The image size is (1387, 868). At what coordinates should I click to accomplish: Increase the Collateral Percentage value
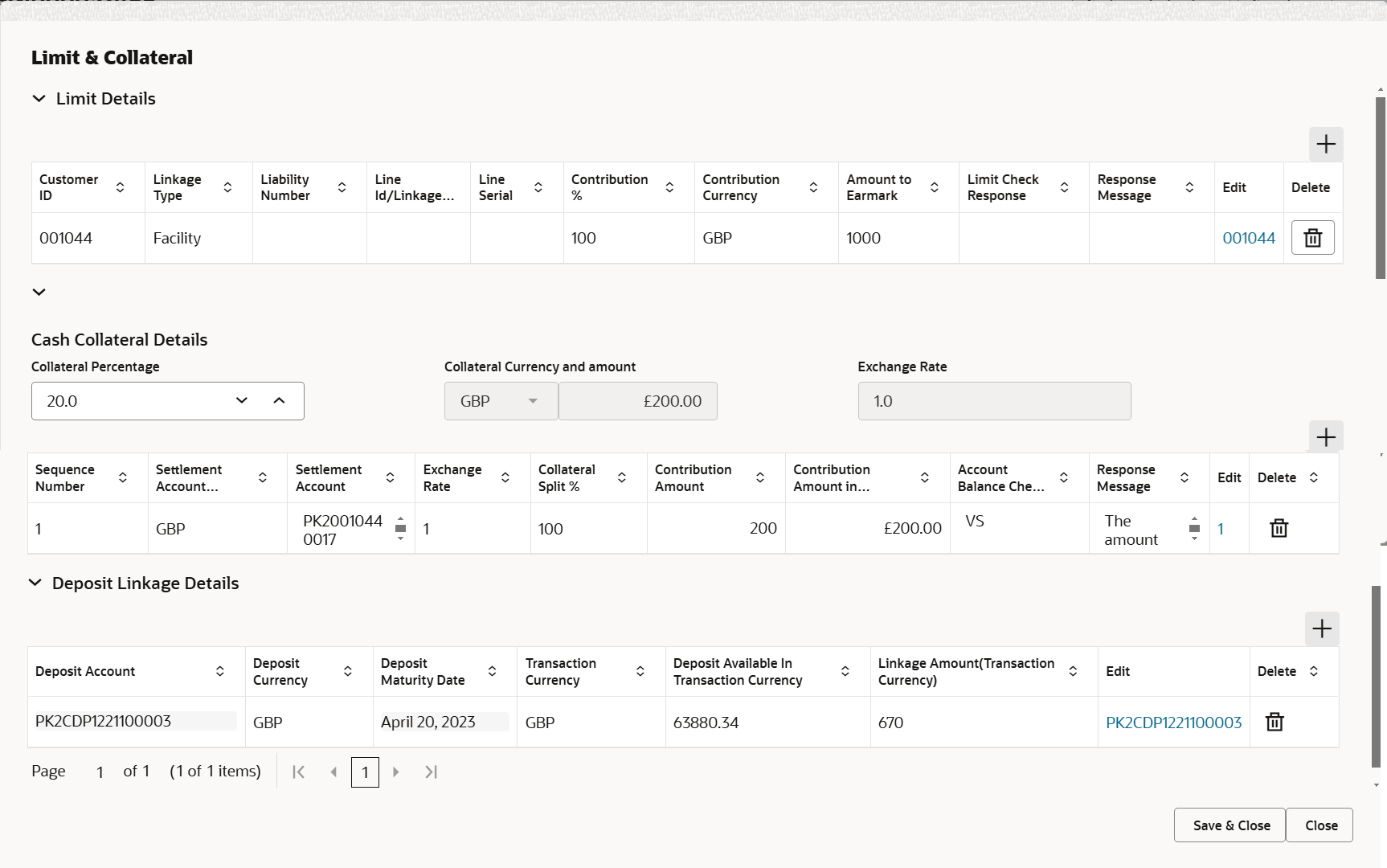(279, 400)
